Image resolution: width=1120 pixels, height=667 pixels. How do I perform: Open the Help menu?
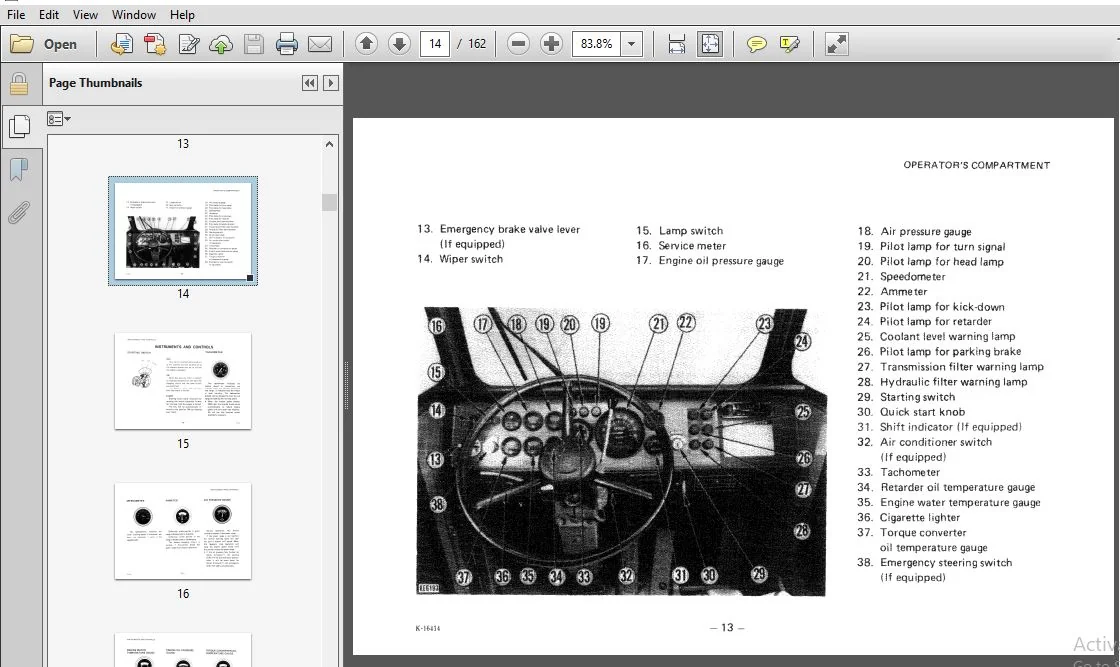(x=182, y=14)
